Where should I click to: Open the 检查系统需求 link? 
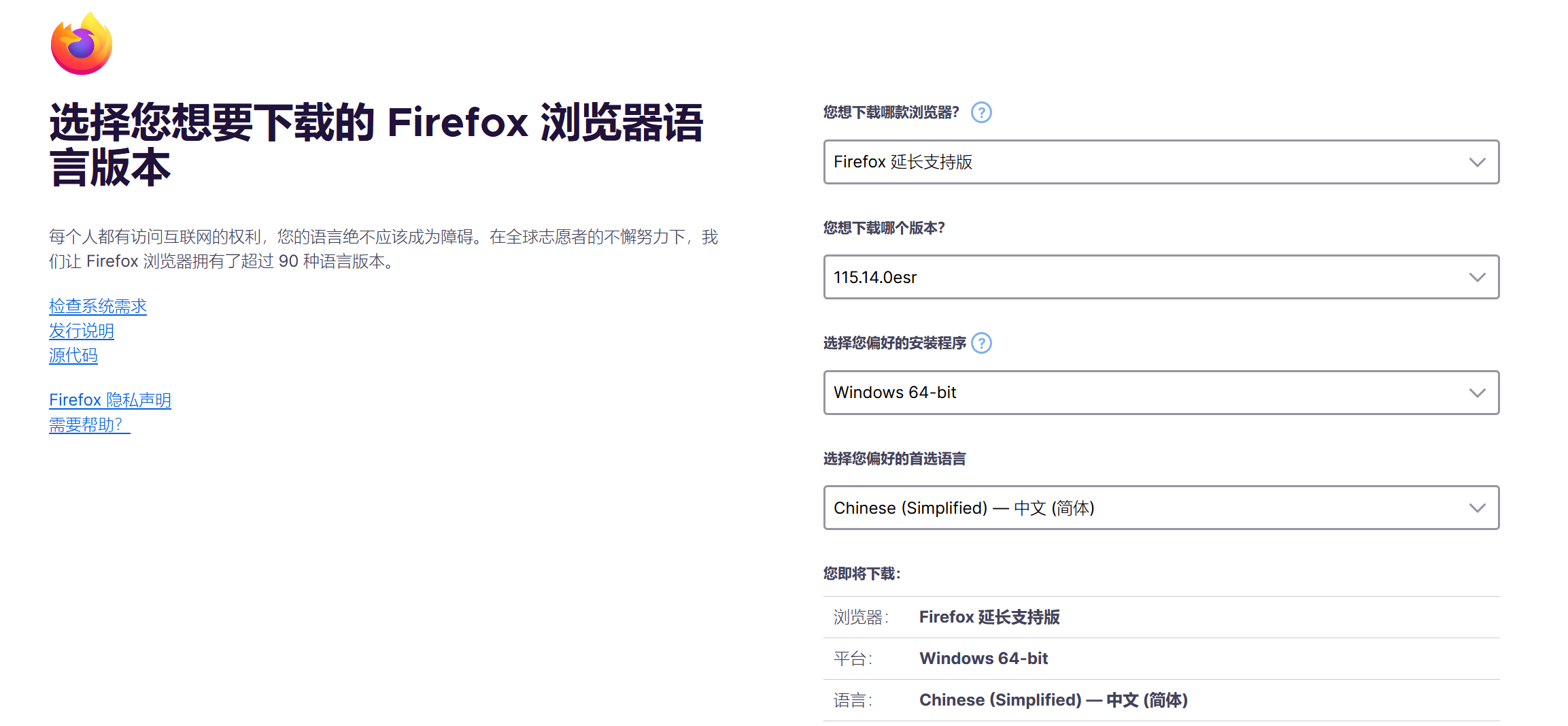click(98, 306)
